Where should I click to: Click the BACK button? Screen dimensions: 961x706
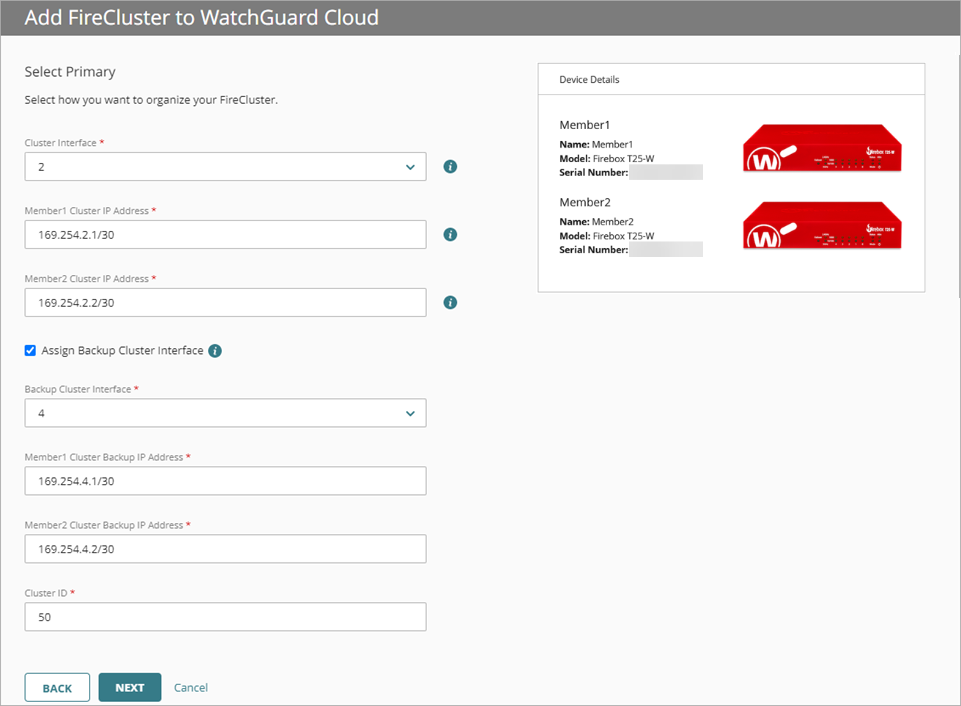tap(57, 687)
